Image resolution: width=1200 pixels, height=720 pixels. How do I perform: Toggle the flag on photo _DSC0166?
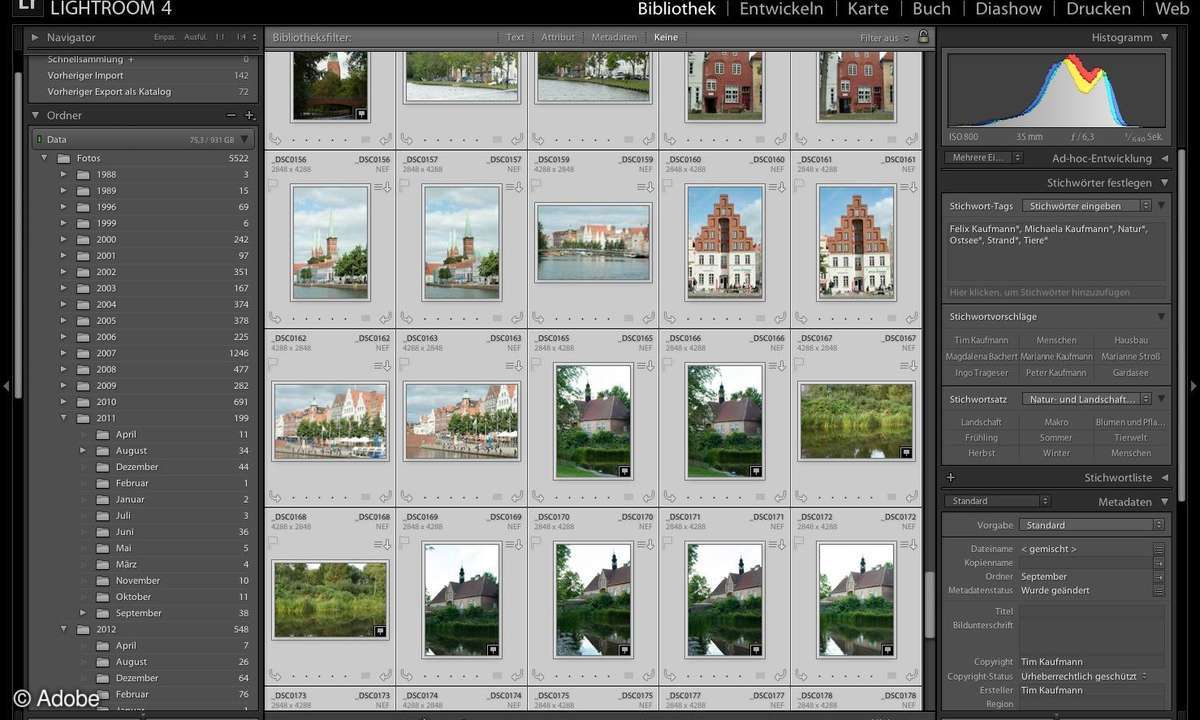[x=666, y=364]
